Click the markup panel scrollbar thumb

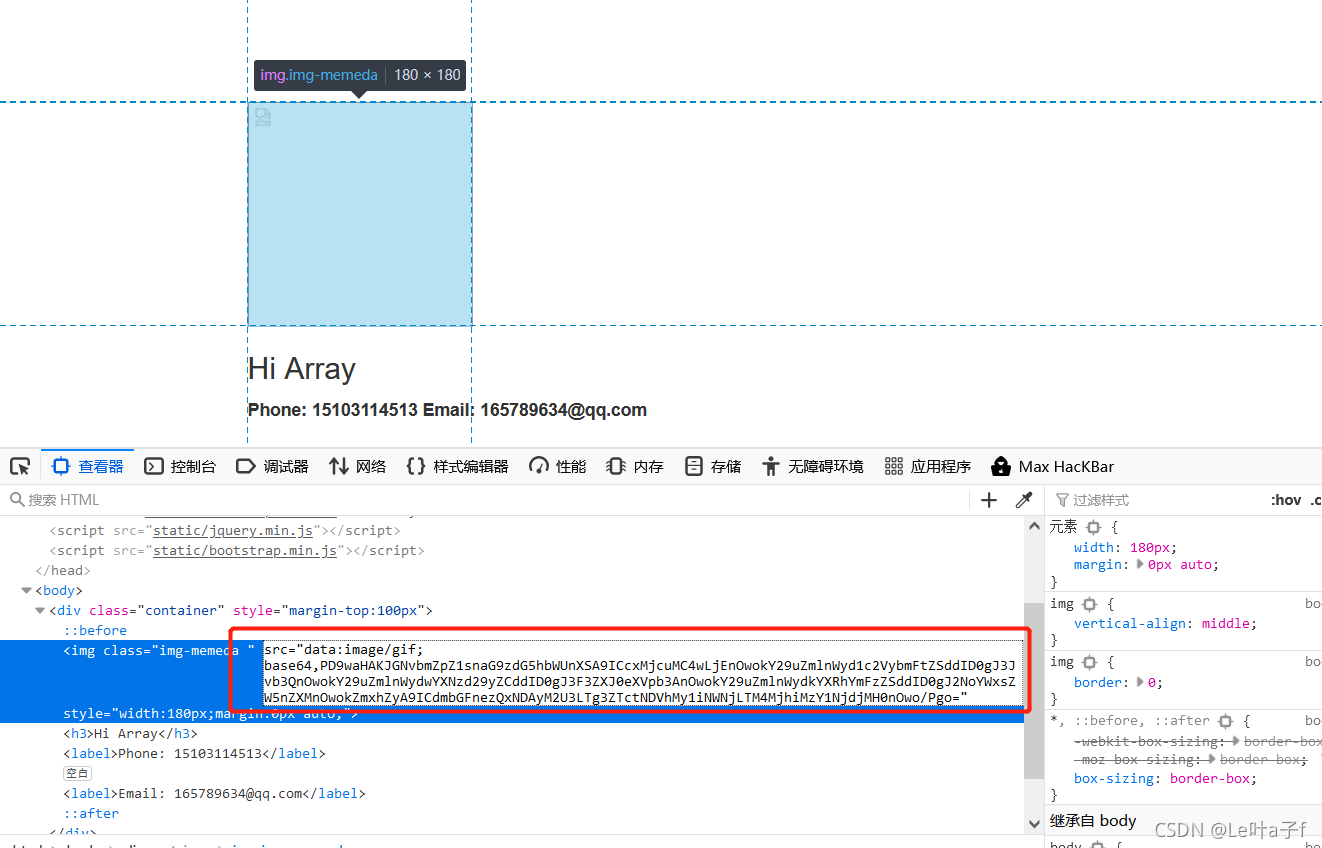[x=1034, y=691]
